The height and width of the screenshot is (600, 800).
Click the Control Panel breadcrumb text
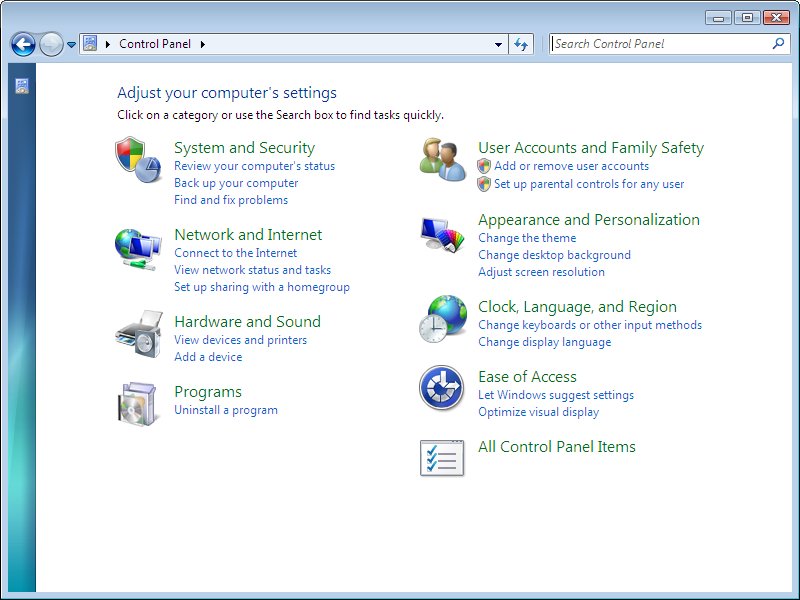coord(155,44)
